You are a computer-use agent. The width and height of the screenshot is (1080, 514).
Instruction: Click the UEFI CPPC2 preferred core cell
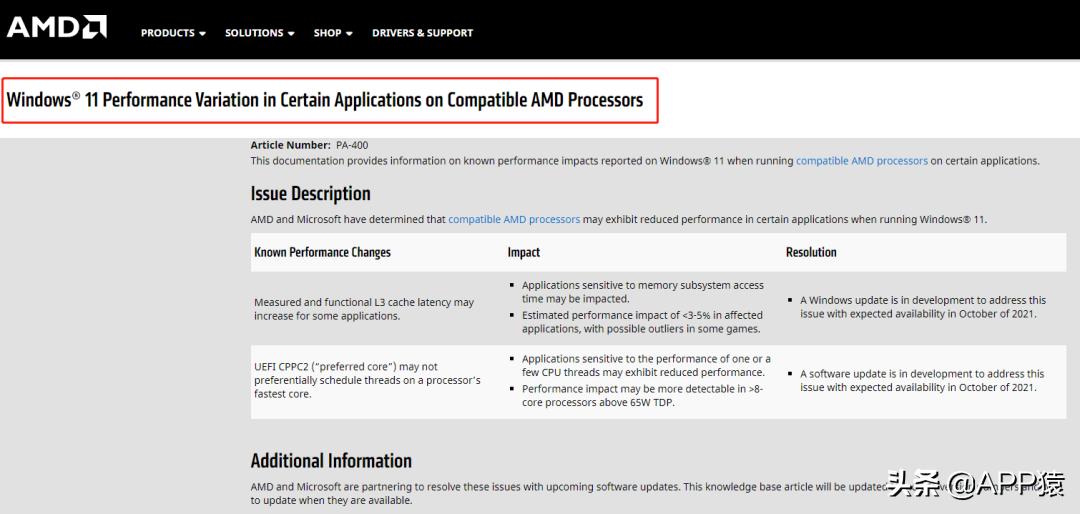point(367,380)
